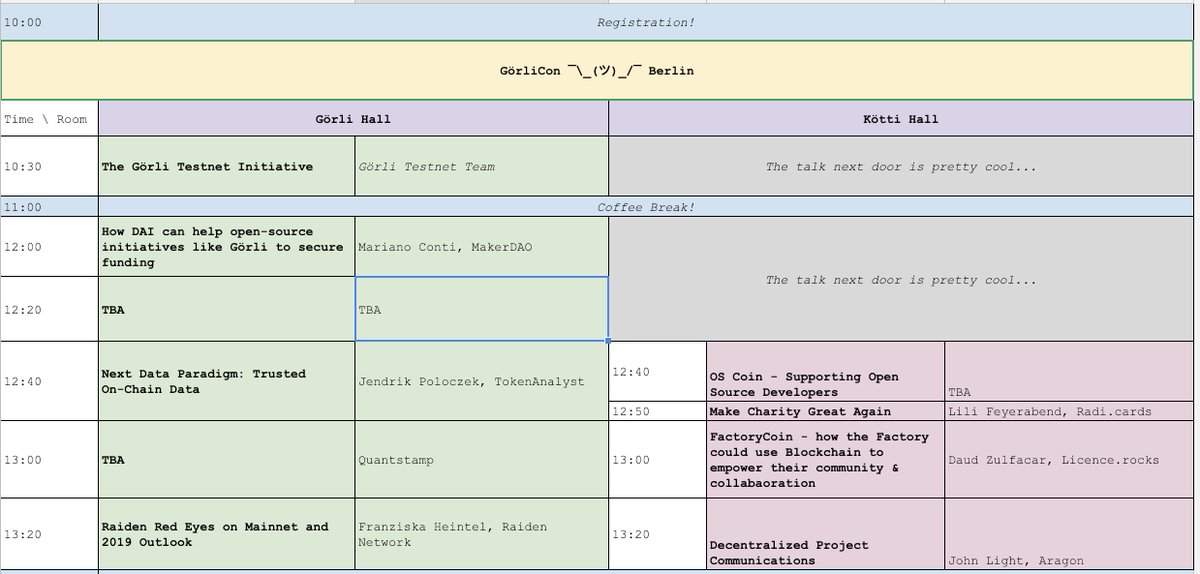Image resolution: width=1200 pixels, height=574 pixels.
Task: Click the 13:20 time cell in Kötti Hall
Action: [657, 534]
